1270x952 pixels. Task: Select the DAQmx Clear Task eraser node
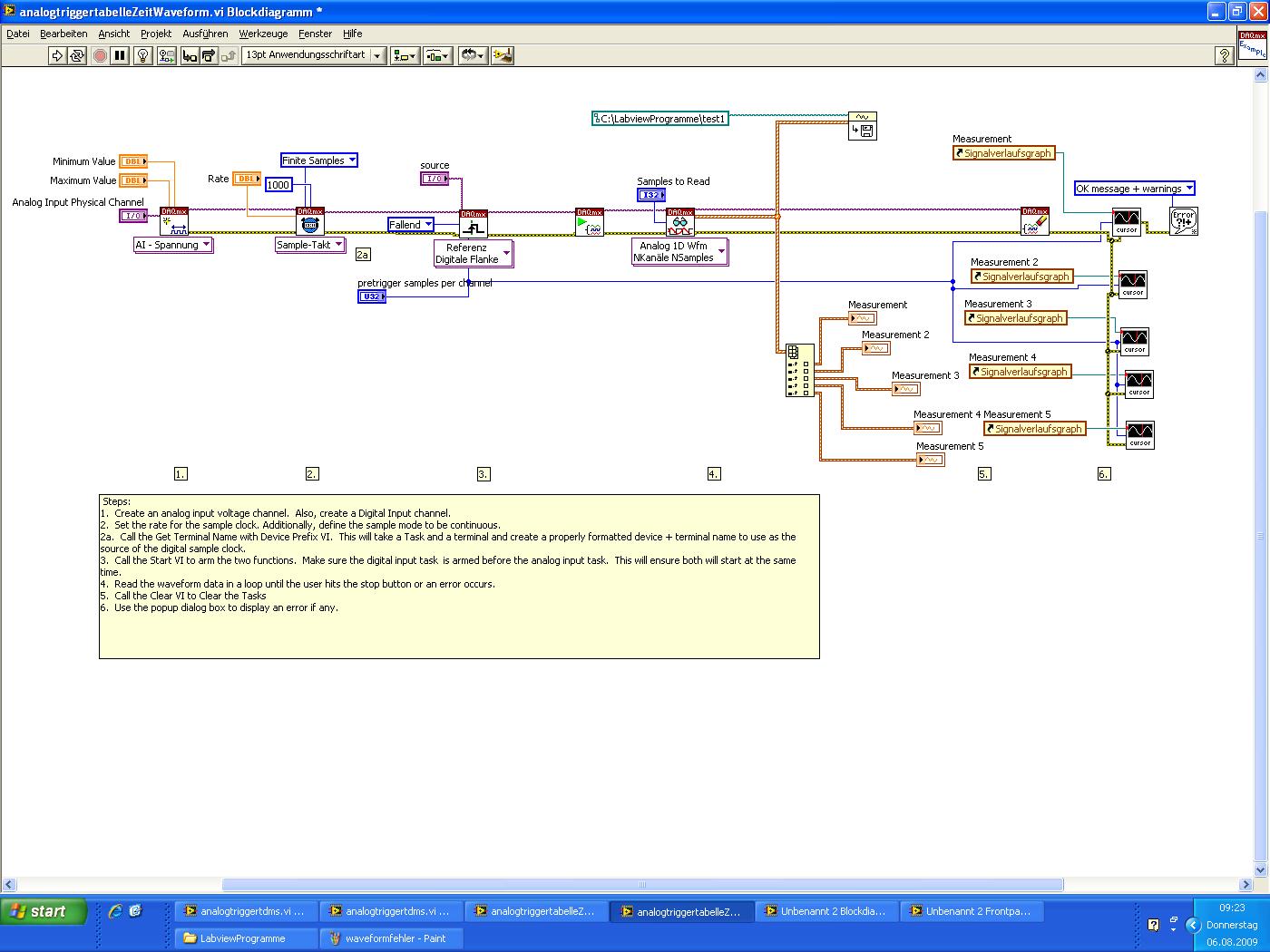(1034, 221)
